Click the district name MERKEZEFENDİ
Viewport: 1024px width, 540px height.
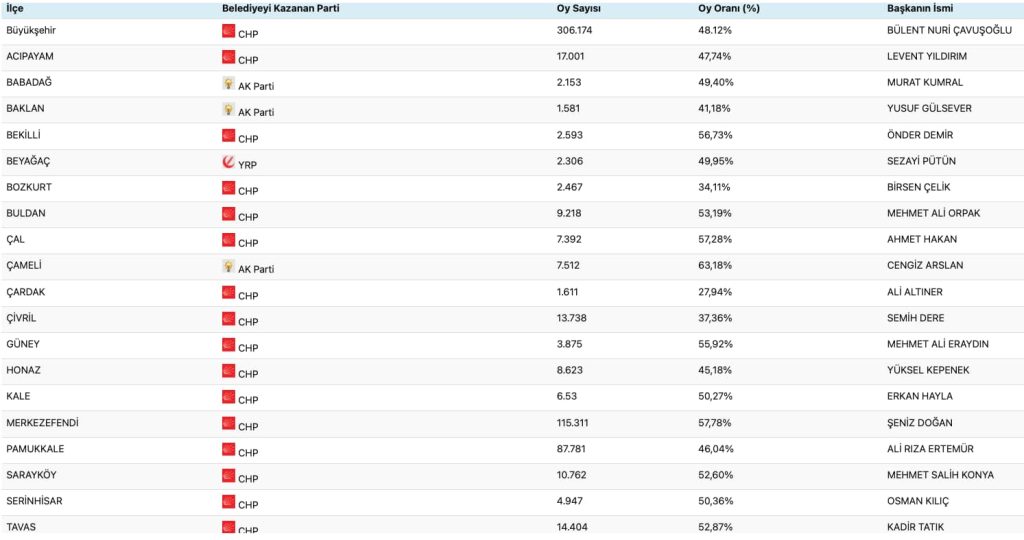42,423
